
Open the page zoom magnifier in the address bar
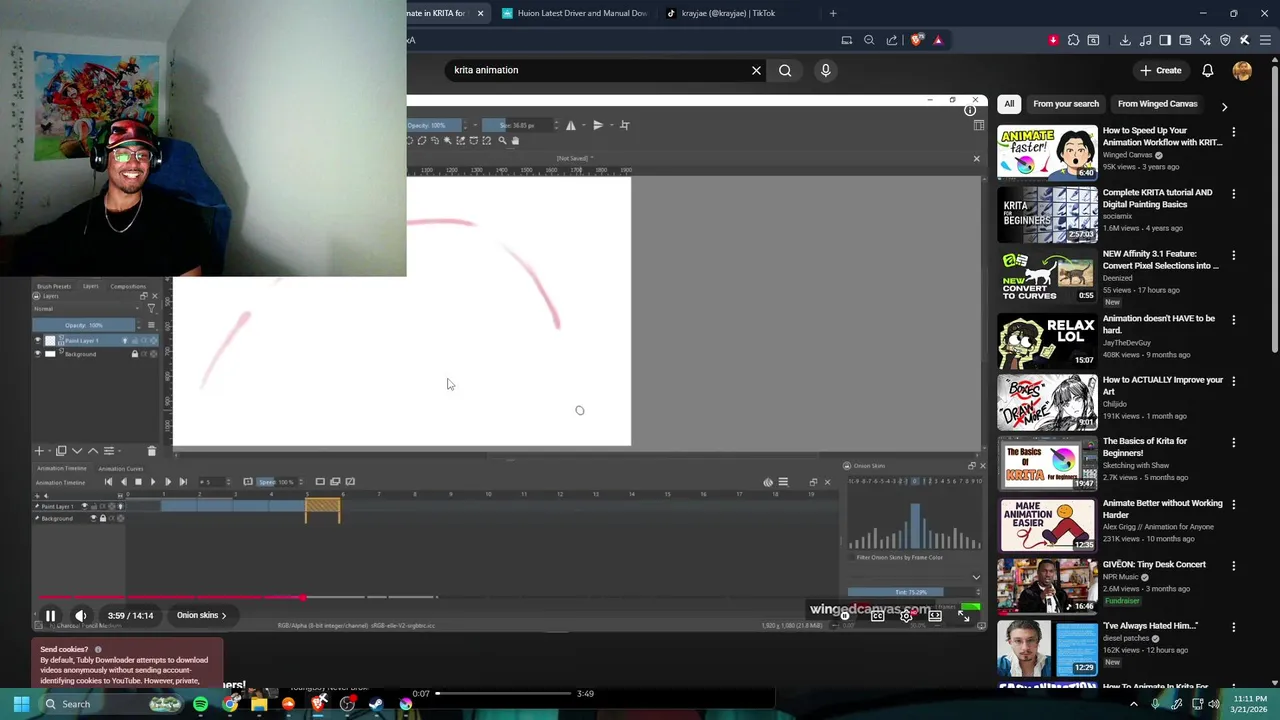pos(869,40)
